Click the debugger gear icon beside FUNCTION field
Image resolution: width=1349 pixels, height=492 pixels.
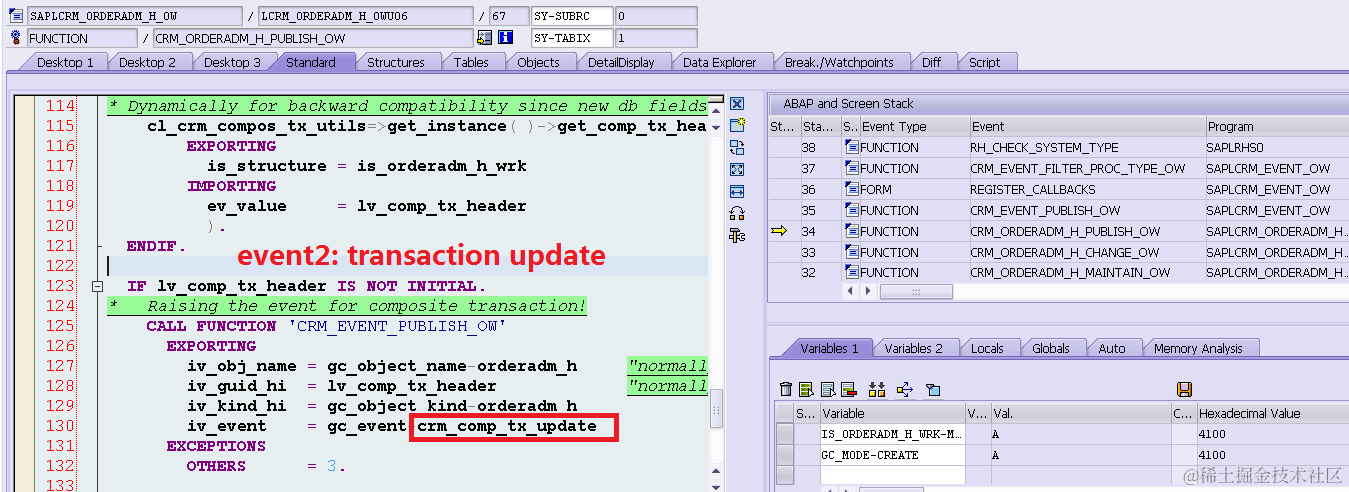point(15,37)
